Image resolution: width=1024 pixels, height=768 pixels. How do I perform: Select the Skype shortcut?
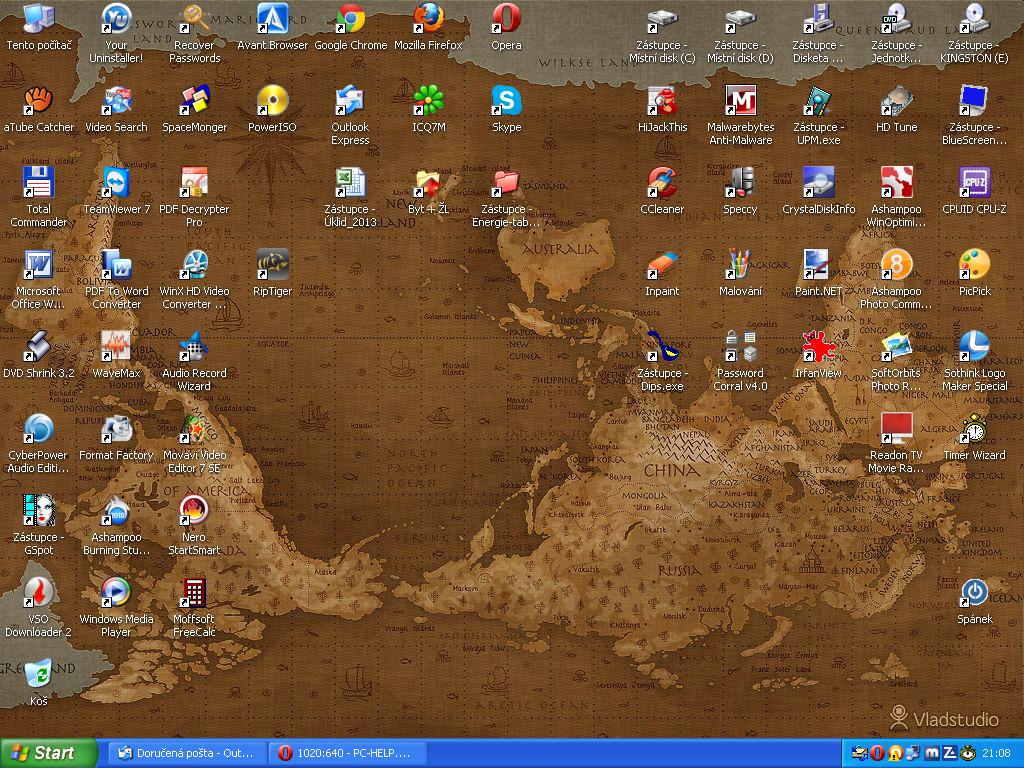[x=506, y=101]
